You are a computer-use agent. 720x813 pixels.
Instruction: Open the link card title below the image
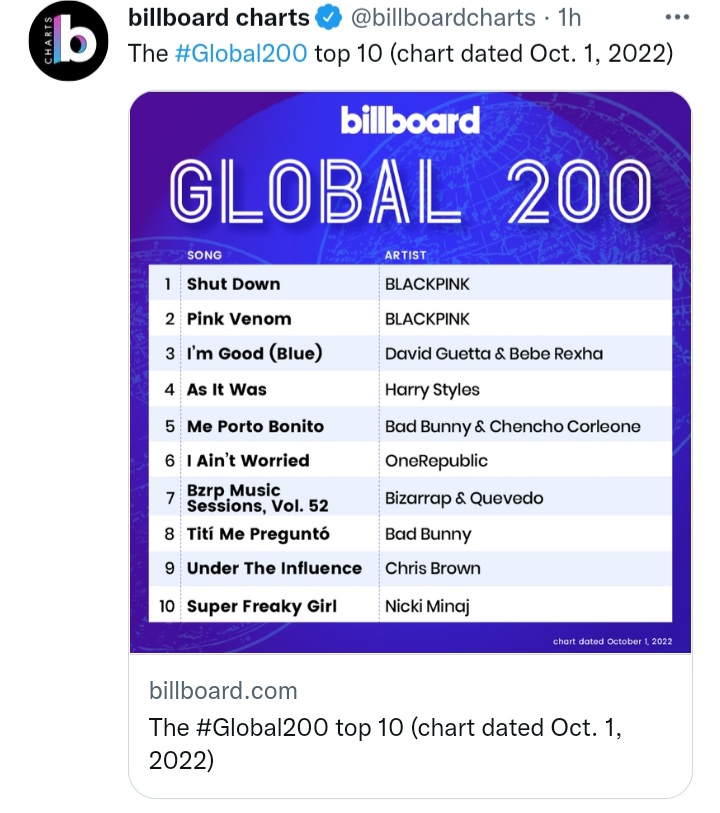click(385, 743)
